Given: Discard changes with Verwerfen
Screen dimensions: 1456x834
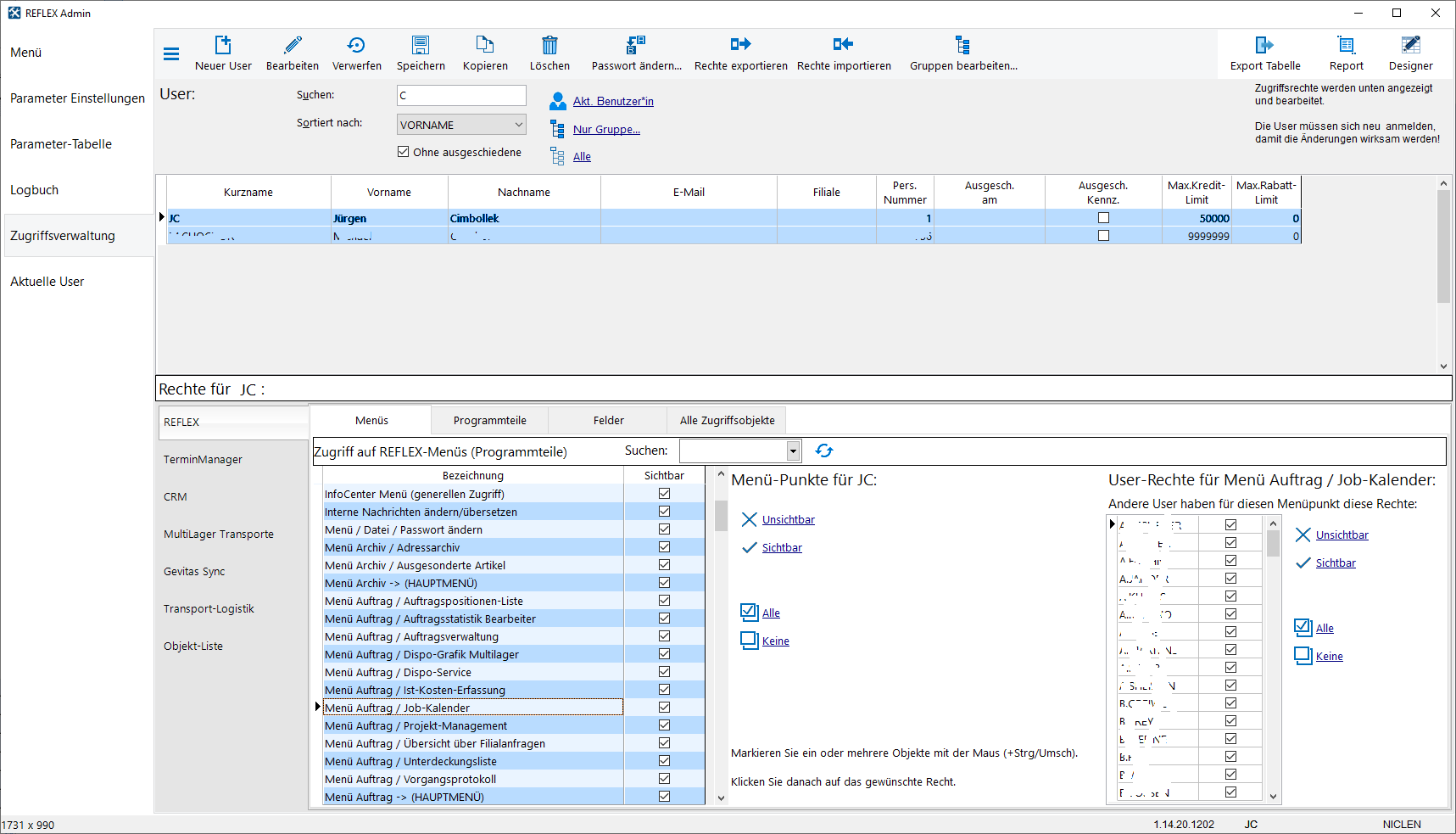Looking at the screenshot, I should tap(357, 53).
